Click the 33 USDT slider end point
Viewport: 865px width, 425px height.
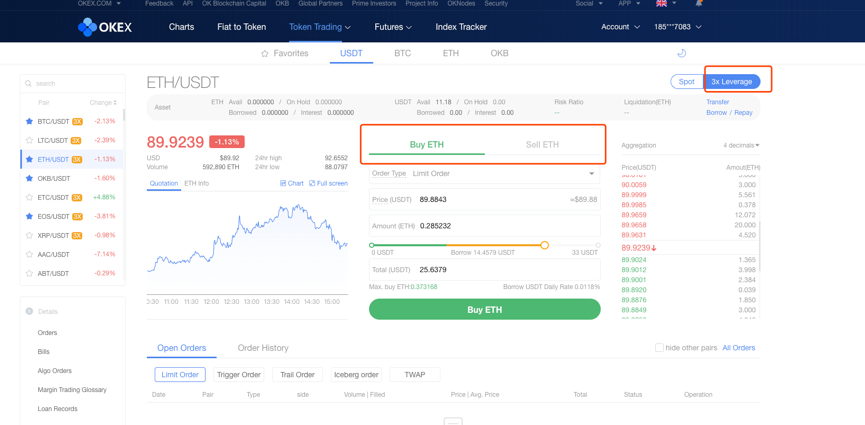pyautogui.click(x=598, y=245)
